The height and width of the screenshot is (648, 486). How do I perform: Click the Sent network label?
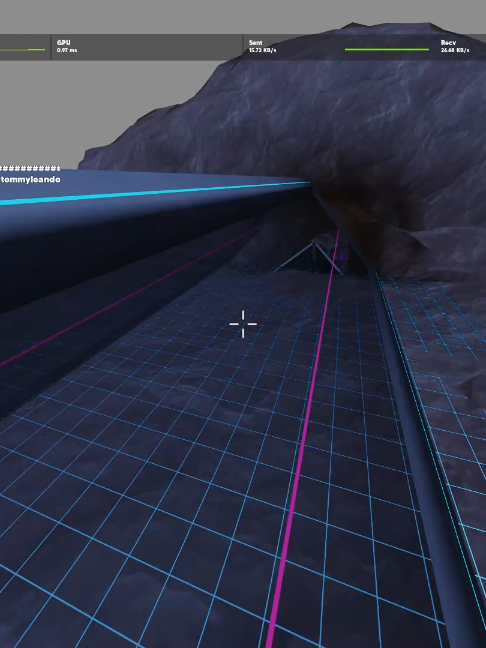coord(255,43)
